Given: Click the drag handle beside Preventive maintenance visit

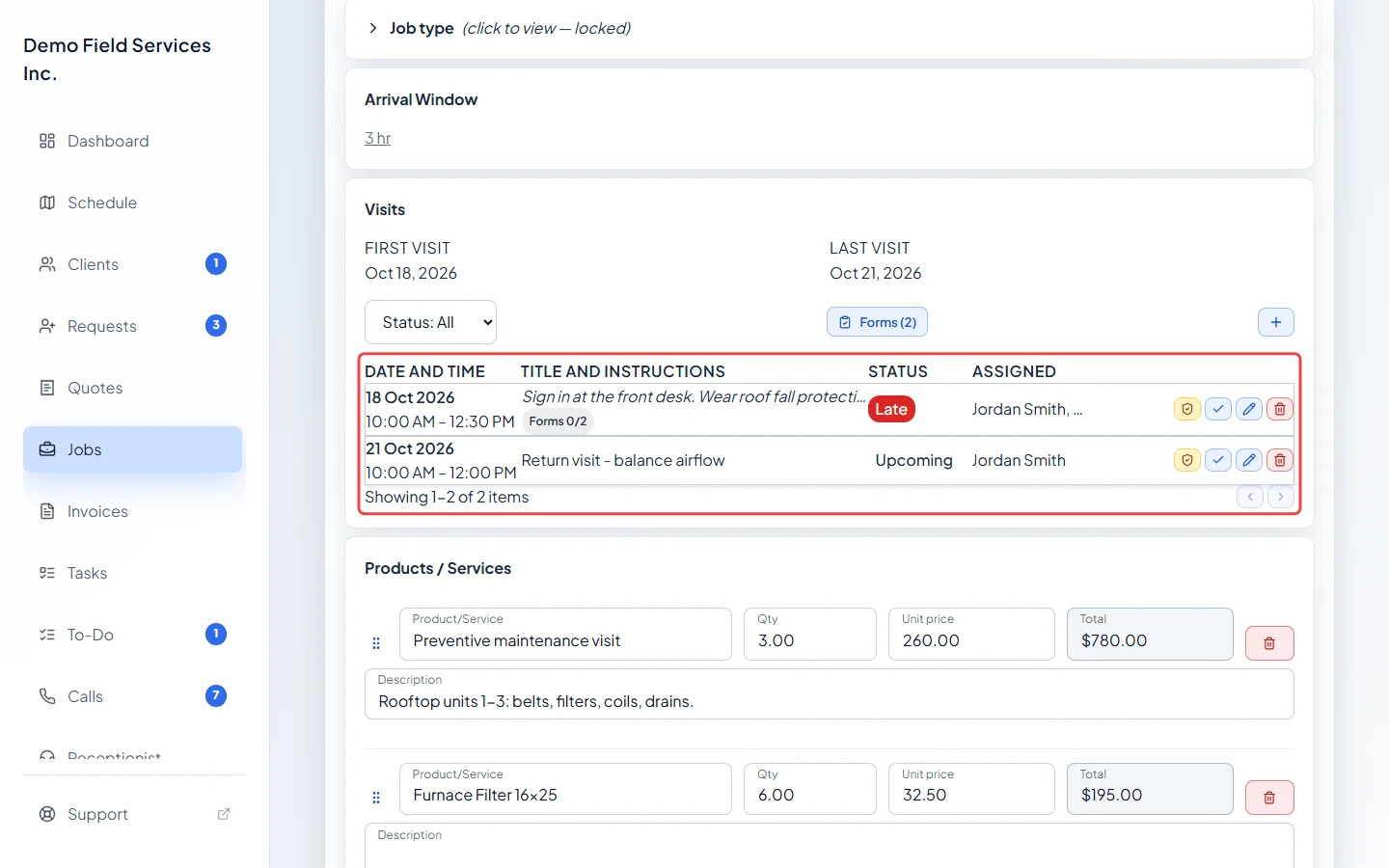Looking at the screenshot, I should pyautogui.click(x=376, y=643).
